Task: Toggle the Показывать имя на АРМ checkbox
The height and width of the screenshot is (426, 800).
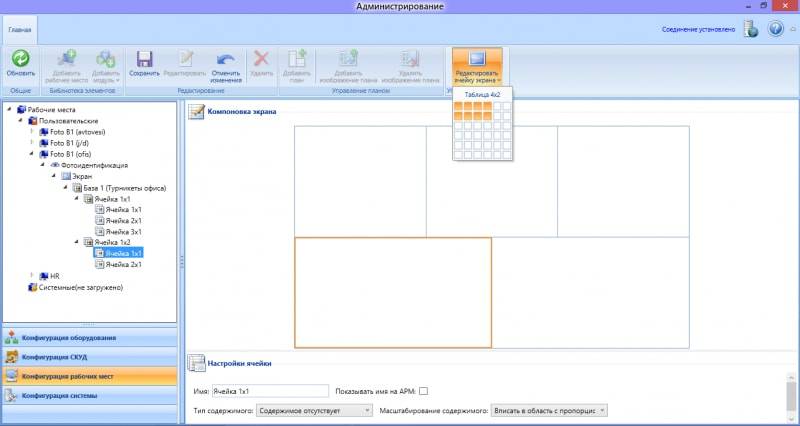Action: pyautogui.click(x=423, y=391)
